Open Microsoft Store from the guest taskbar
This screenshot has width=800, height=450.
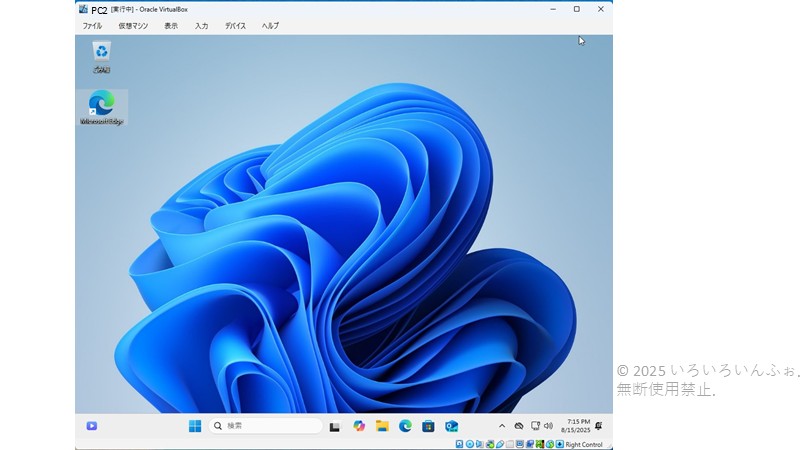click(x=428, y=426)
